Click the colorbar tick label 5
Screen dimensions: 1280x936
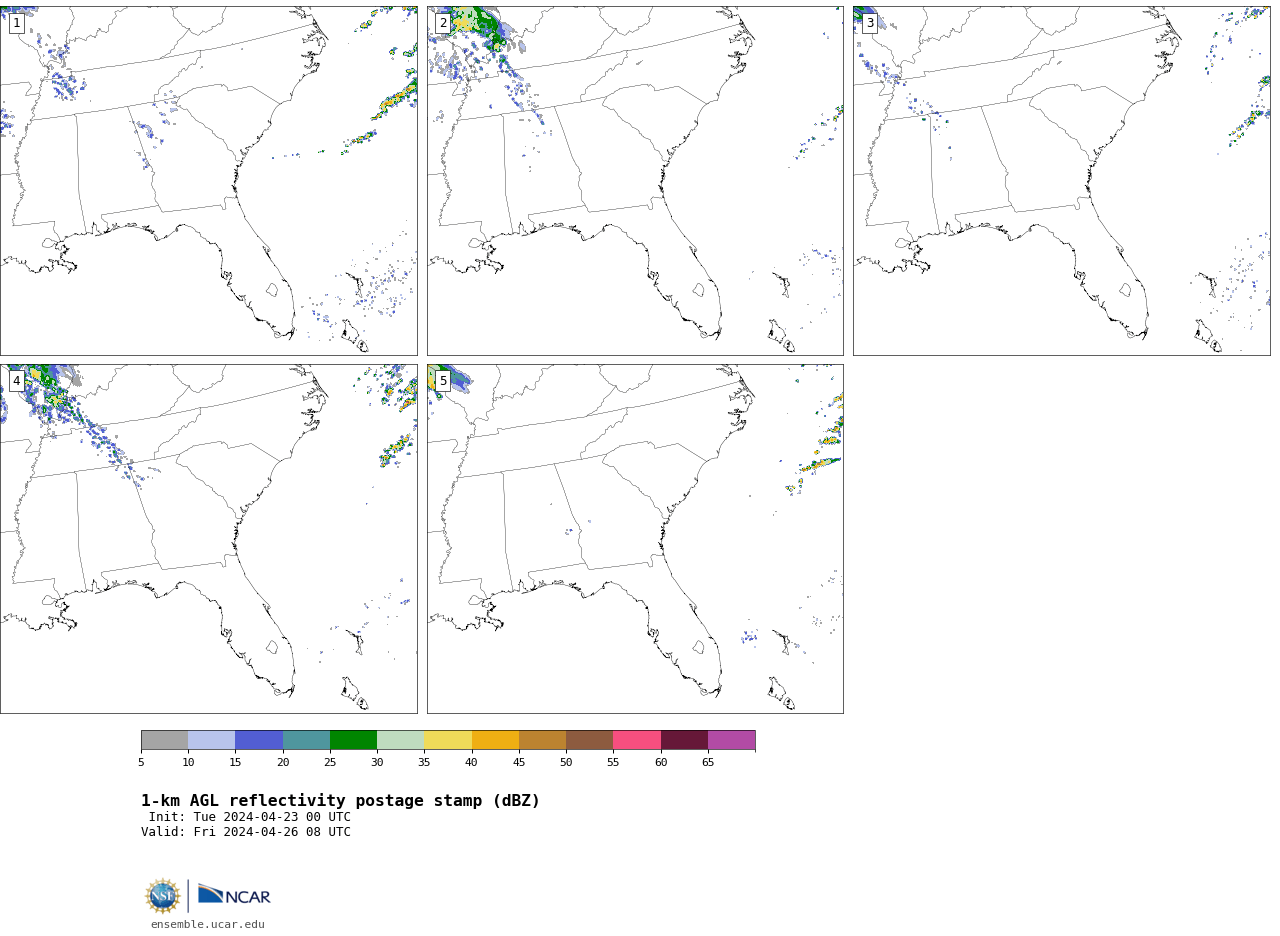(x=141, y=763)
